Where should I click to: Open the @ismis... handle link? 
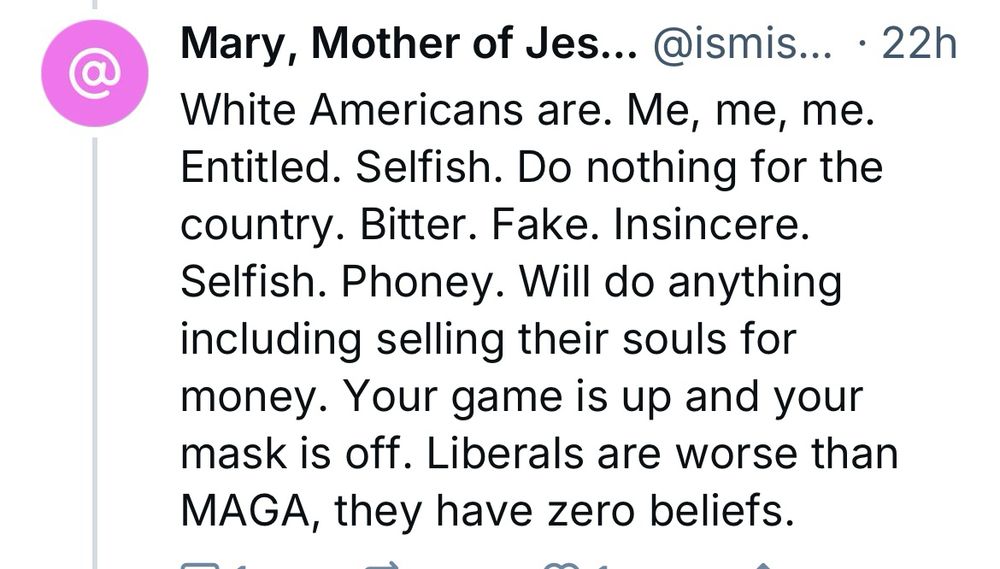tap(742, 44)
